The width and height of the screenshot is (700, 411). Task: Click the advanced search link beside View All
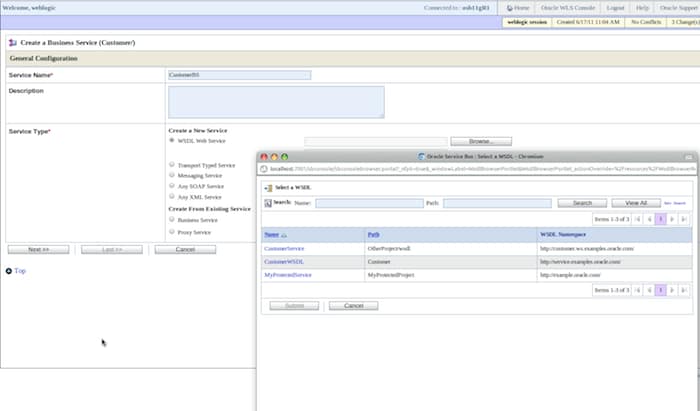tap(675, 203)
